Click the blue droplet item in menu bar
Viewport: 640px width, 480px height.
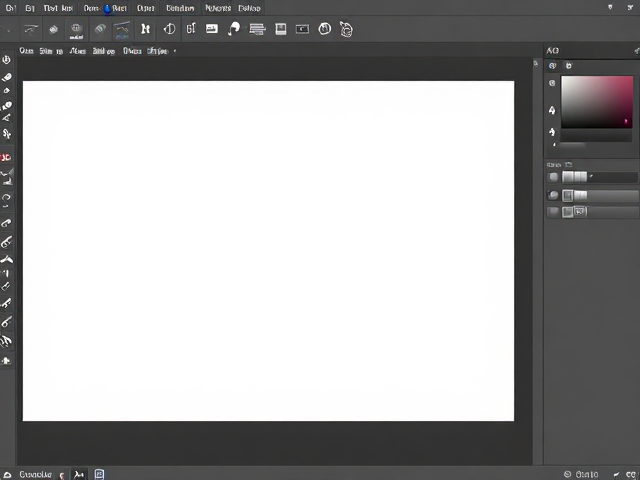pyautogui.click(x=107, y=9)
